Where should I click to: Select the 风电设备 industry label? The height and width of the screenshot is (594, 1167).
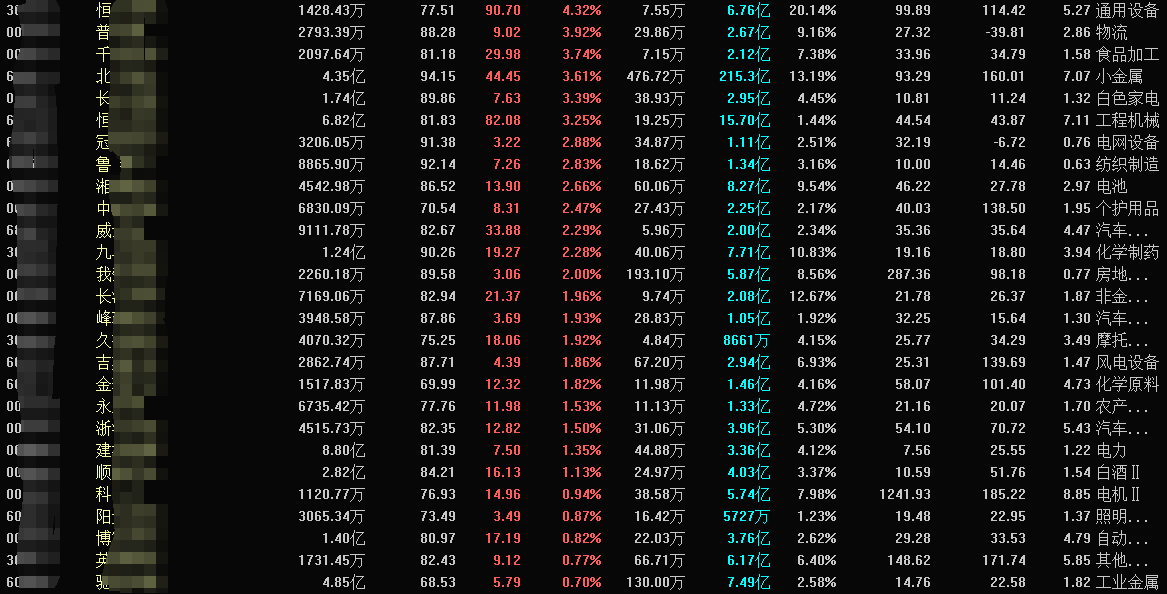coord(1127,362)
